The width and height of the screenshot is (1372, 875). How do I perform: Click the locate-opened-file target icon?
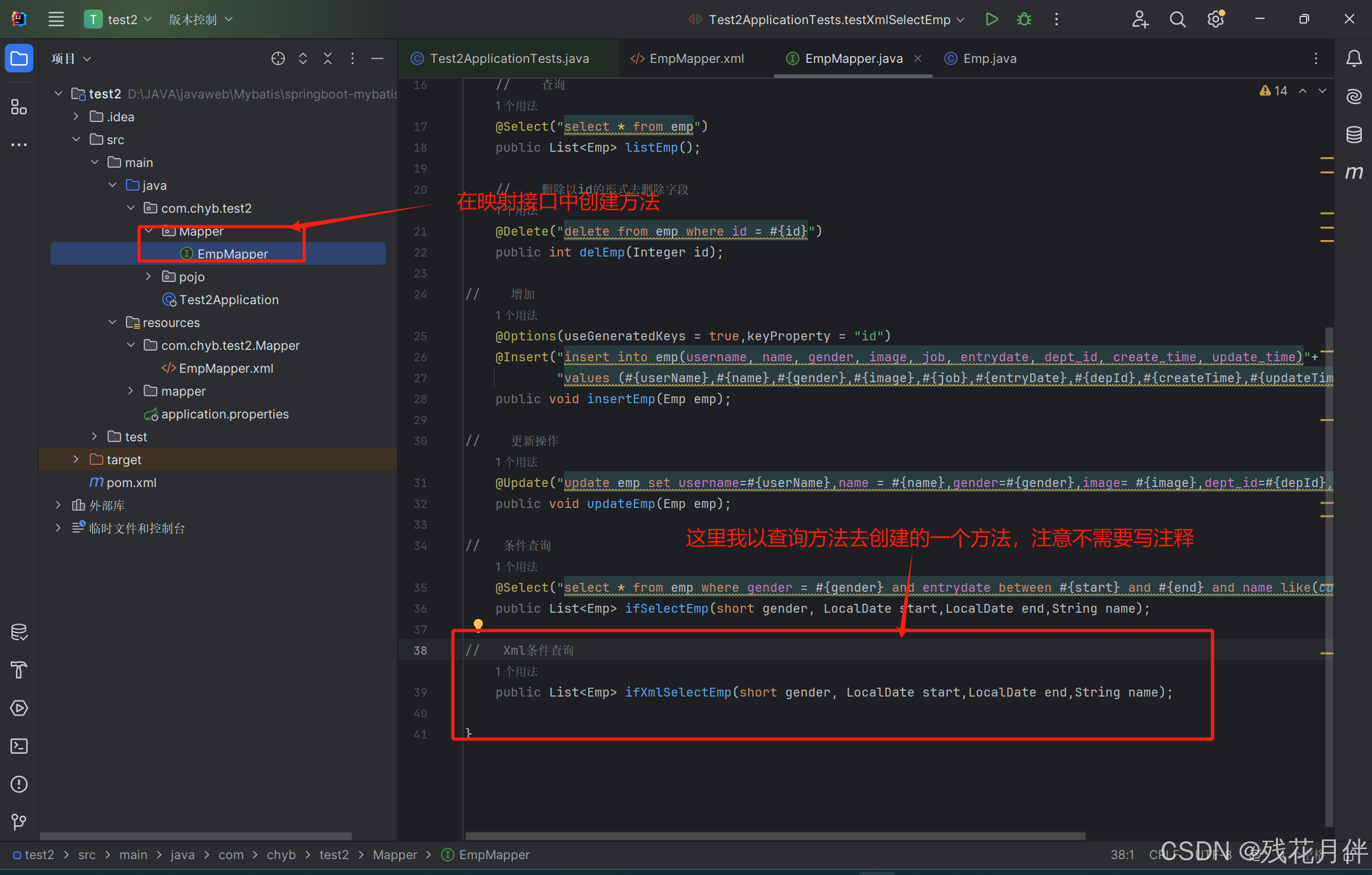[278, 58]
